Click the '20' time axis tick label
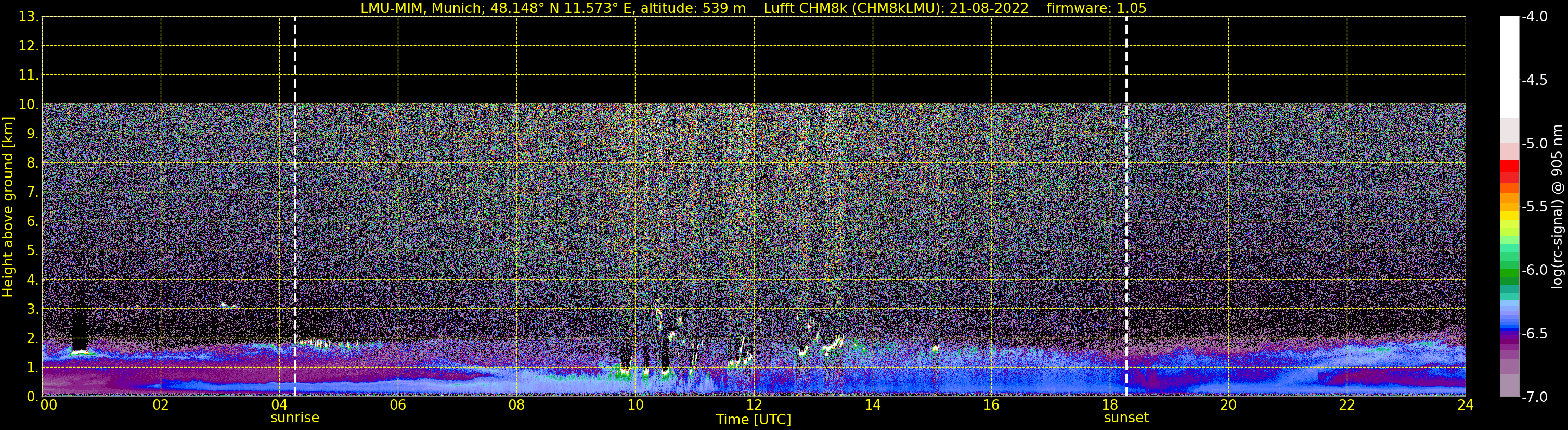1568x430 pixels. point(1228,406)
